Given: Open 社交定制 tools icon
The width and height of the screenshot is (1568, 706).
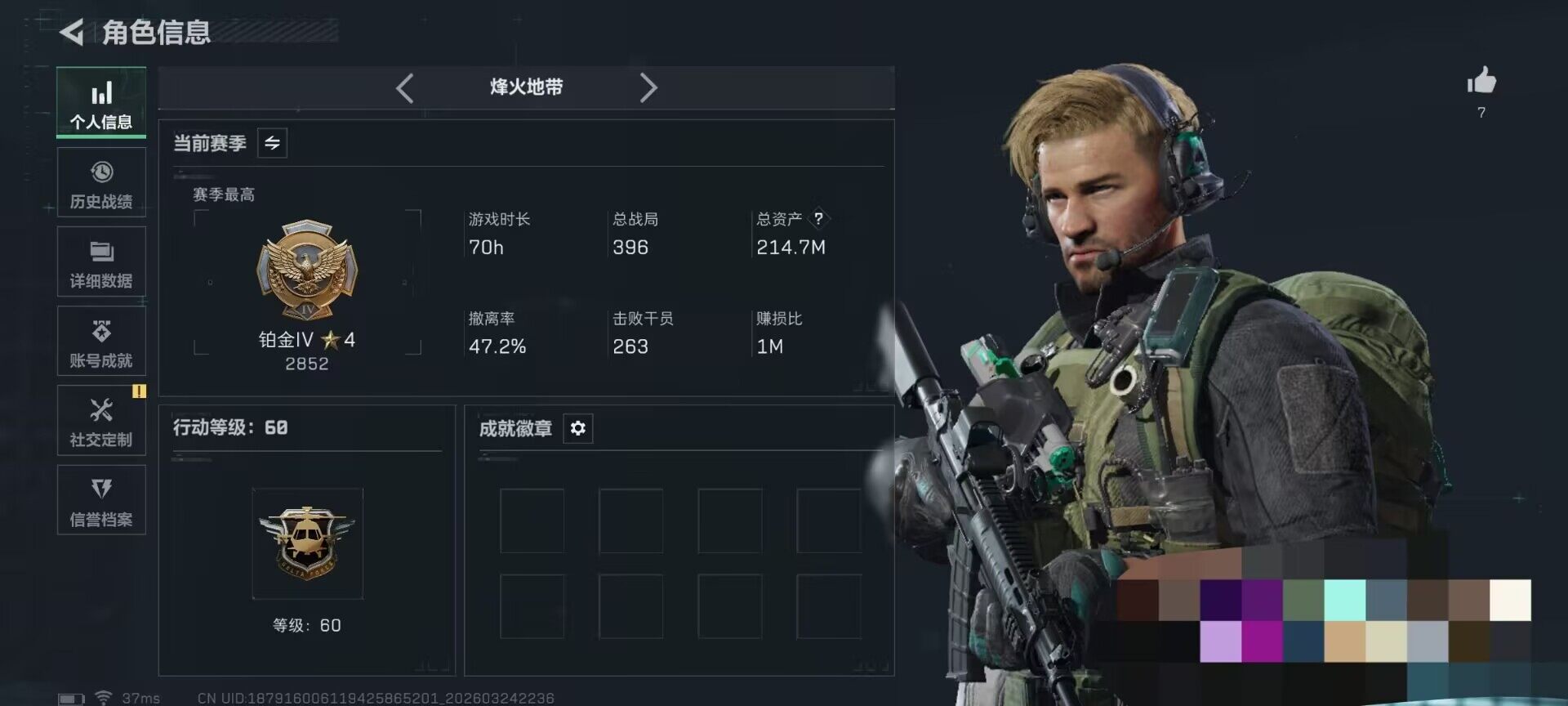Looking at the screenshot, I should [x=101, y=410].
